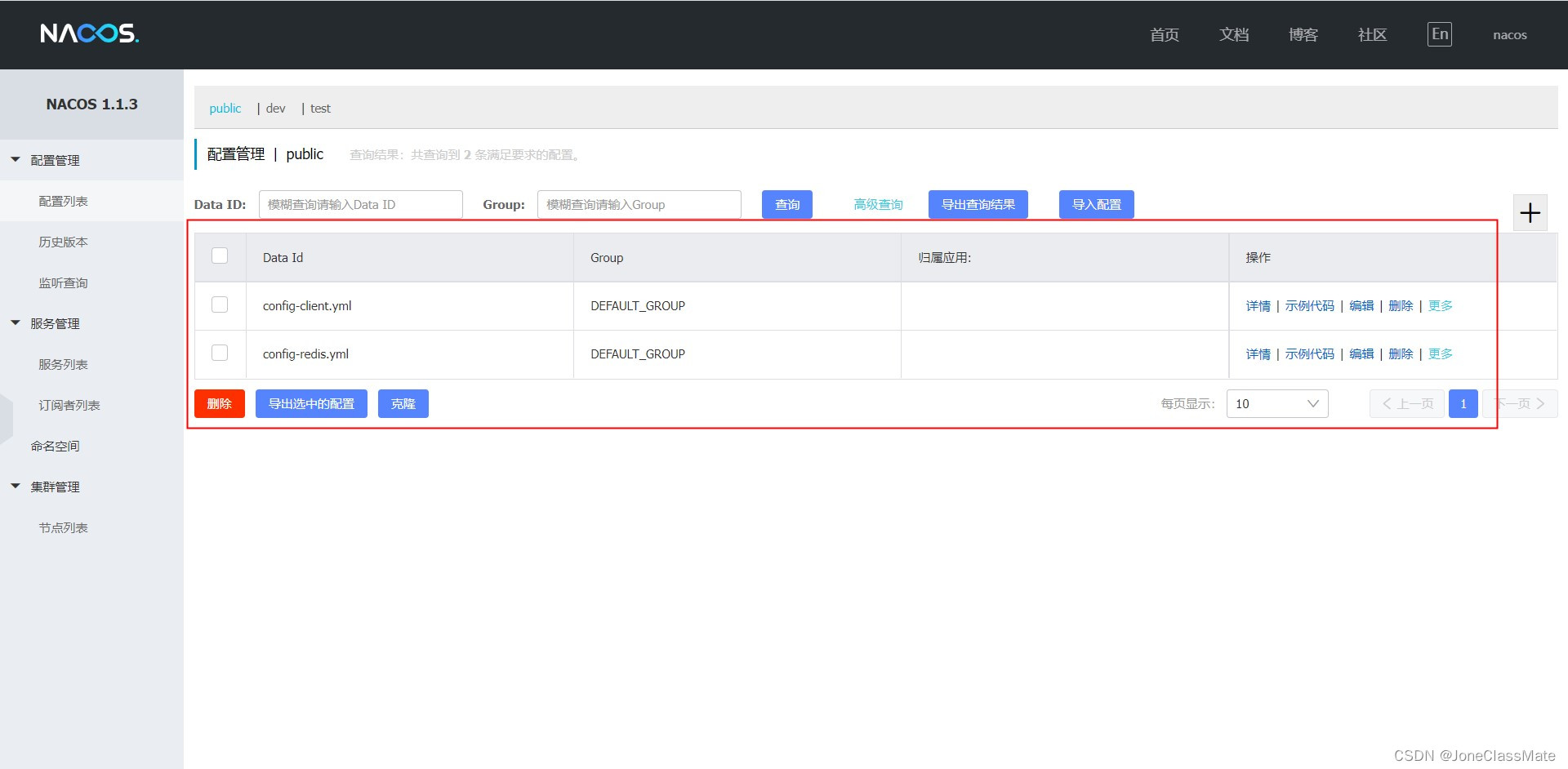
Task: Toggle the select-all checkbox in table header
Action: pos(220,256)
